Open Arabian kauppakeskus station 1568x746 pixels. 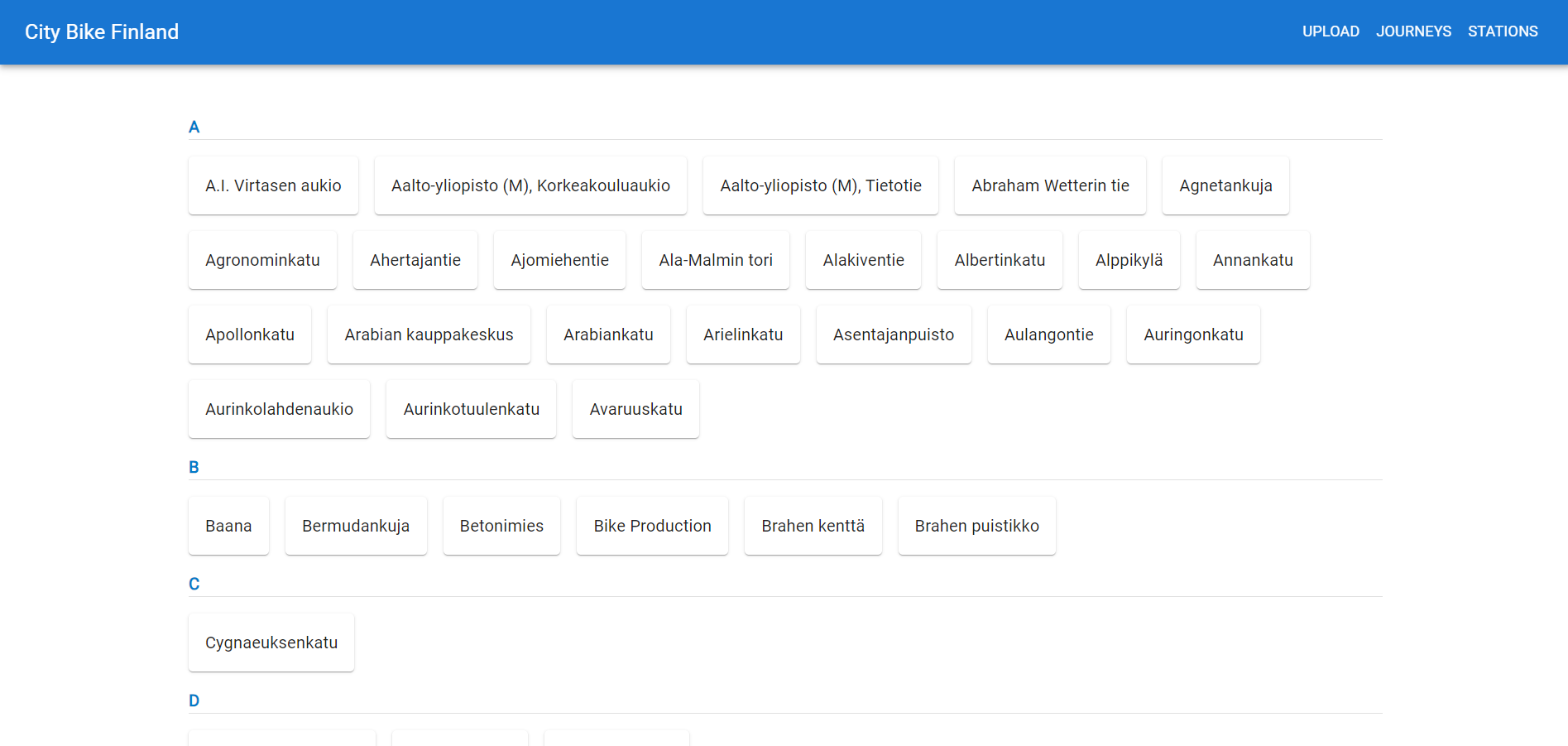pos(429,334)
